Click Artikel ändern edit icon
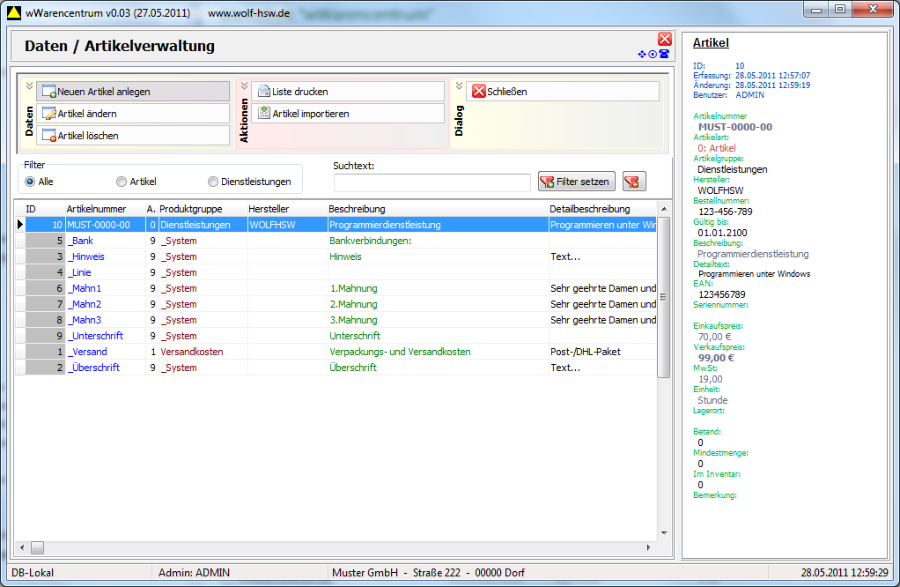 coord(48,114)
